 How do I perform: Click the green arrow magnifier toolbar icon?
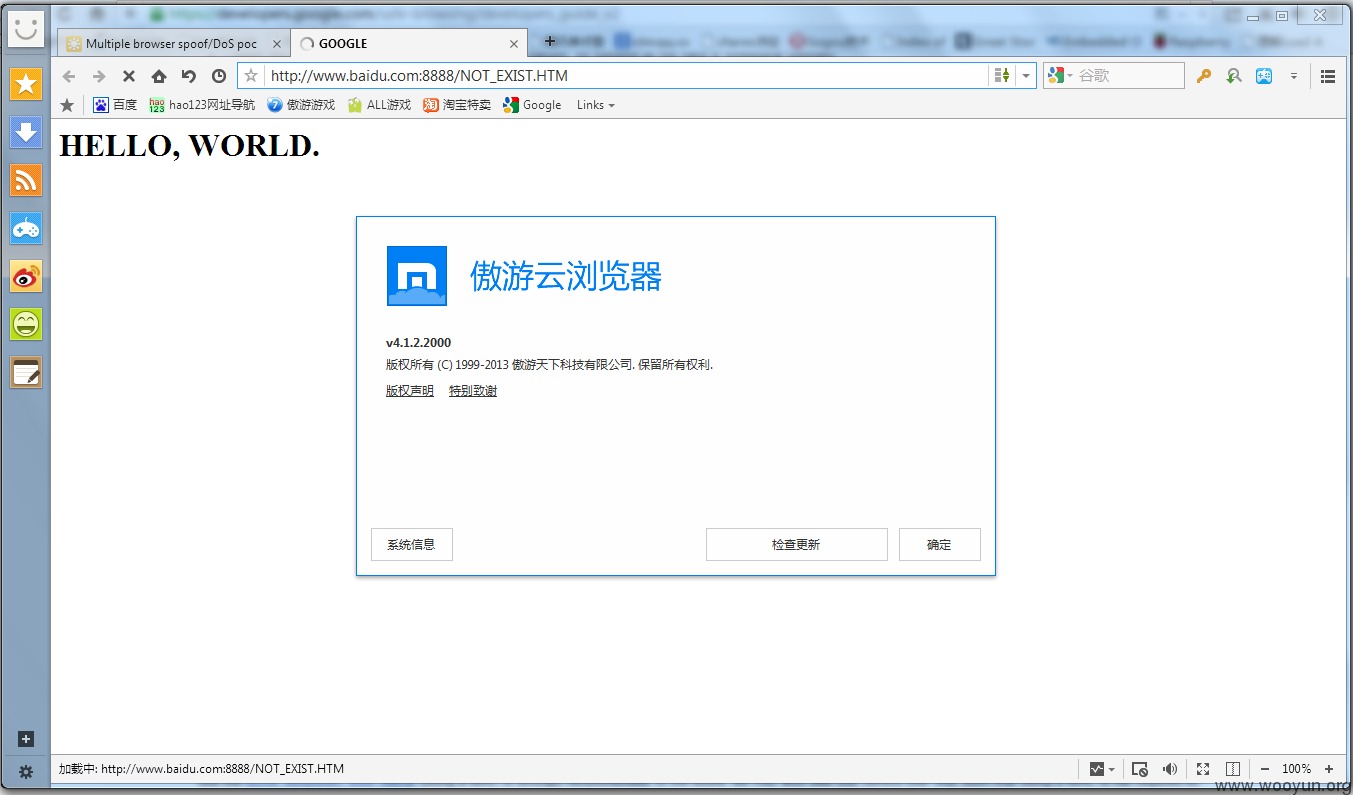click(1234, 76)
